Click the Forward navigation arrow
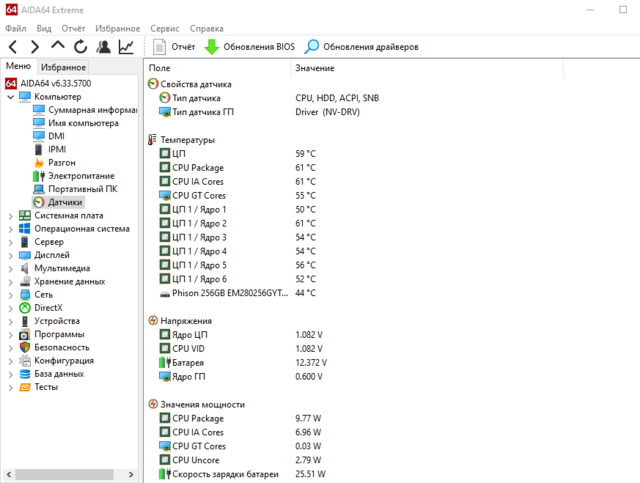 point(35,47)
